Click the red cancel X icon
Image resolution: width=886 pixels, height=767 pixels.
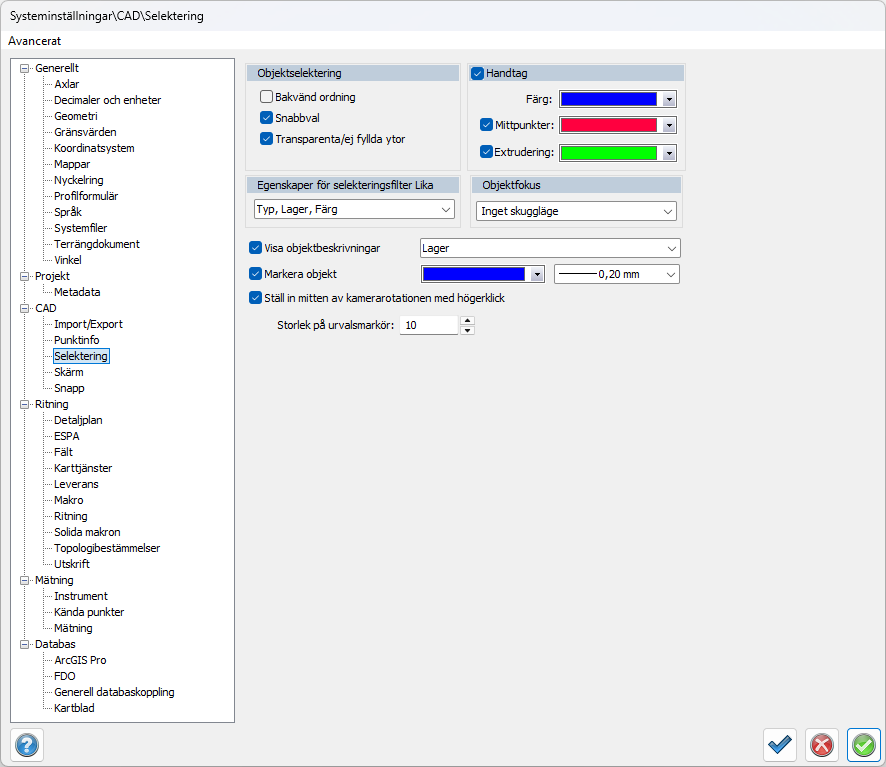822,745
